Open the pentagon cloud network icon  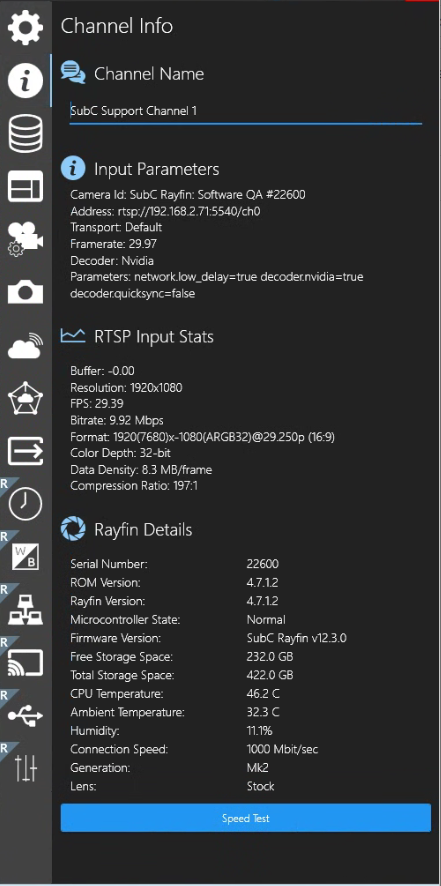coord(25,398)
